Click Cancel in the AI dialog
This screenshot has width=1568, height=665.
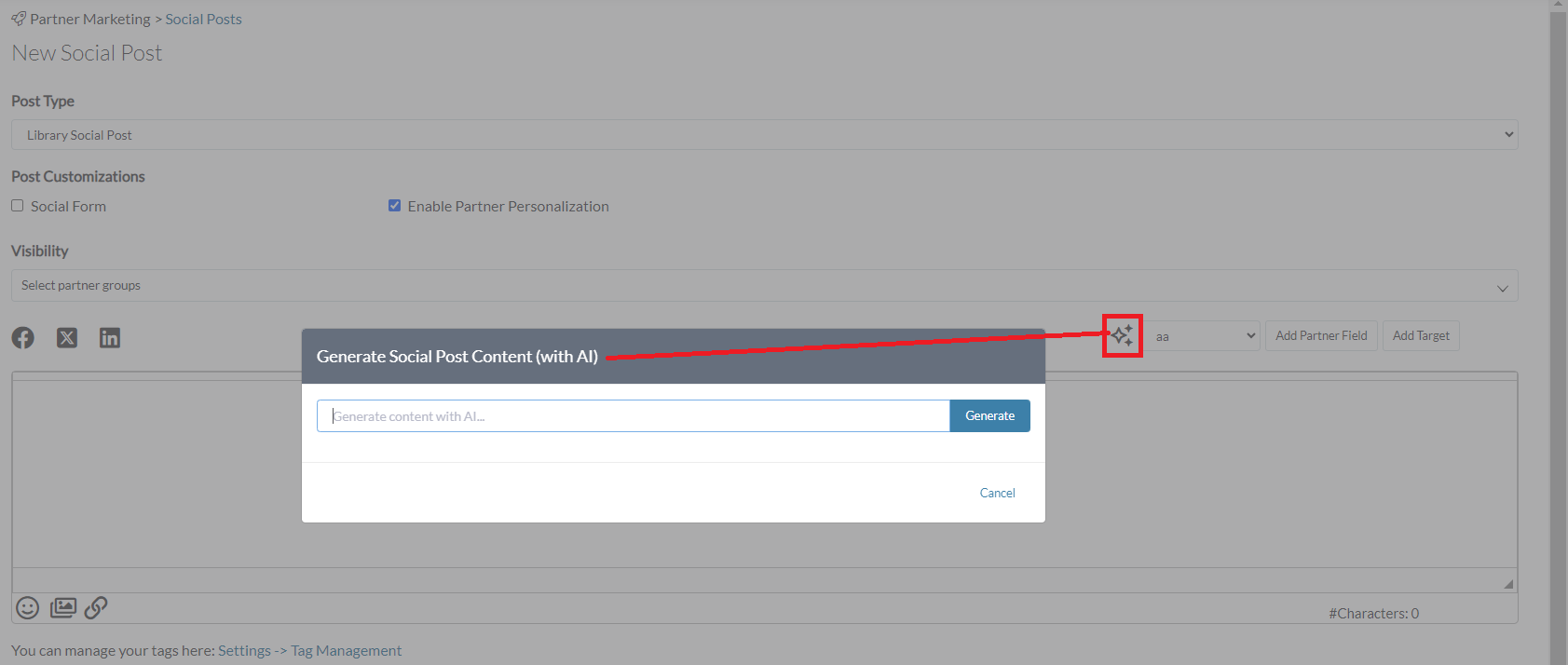(x=998, y=493)
